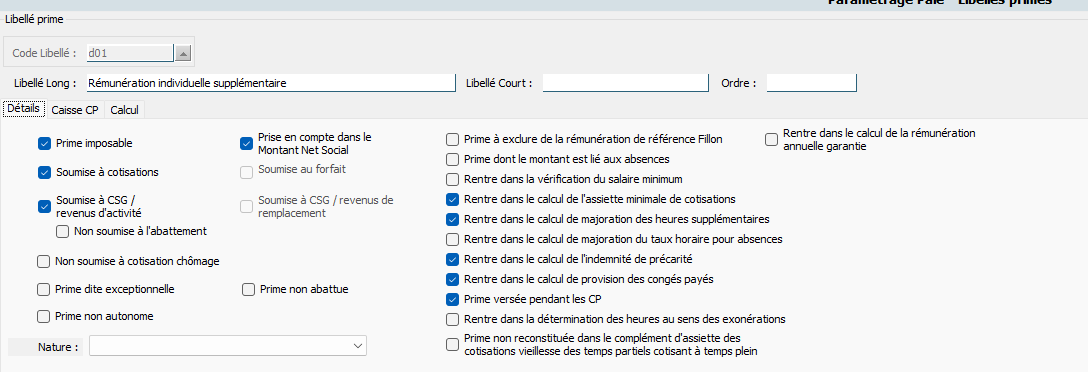Image resolution: width=1088 pixels, height=372 pixels.
Task: Open the Caisse CP tab
Action: pyautogui.click(x=75, y=110)
